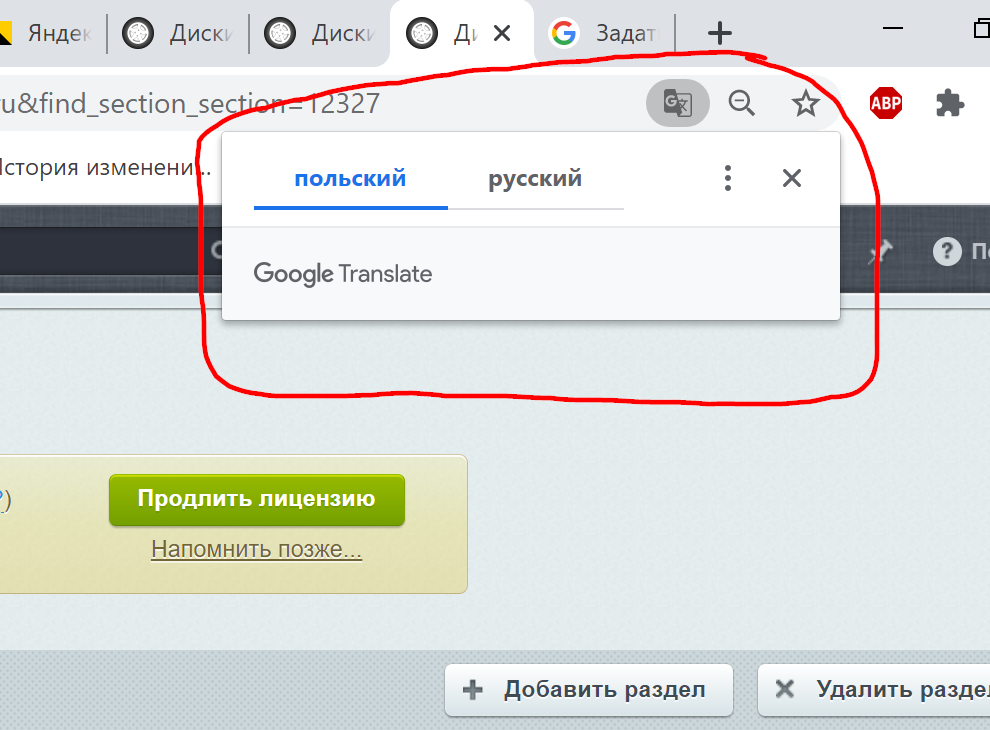The image size is (990, 730).
Task: Open the new tab with plus button
Action: pos(719,33)
